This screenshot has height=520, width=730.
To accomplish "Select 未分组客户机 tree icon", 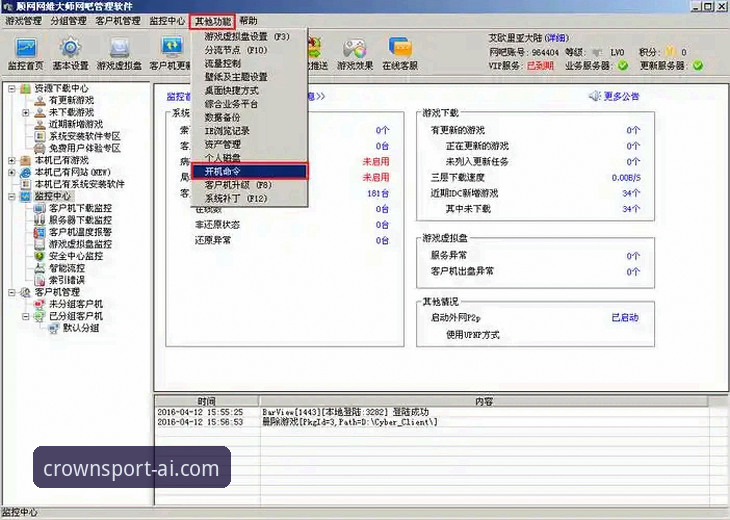I will coord(40,304).
